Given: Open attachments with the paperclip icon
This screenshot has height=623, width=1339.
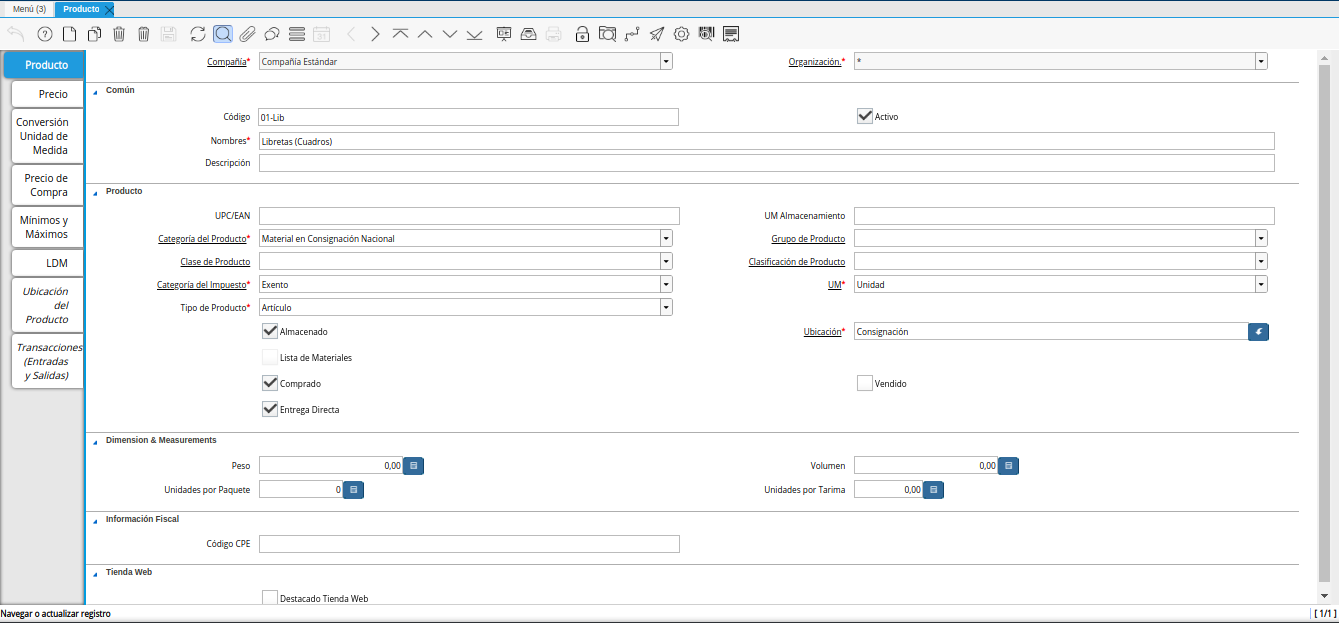Looking at the screenshot, I should 247,34.
